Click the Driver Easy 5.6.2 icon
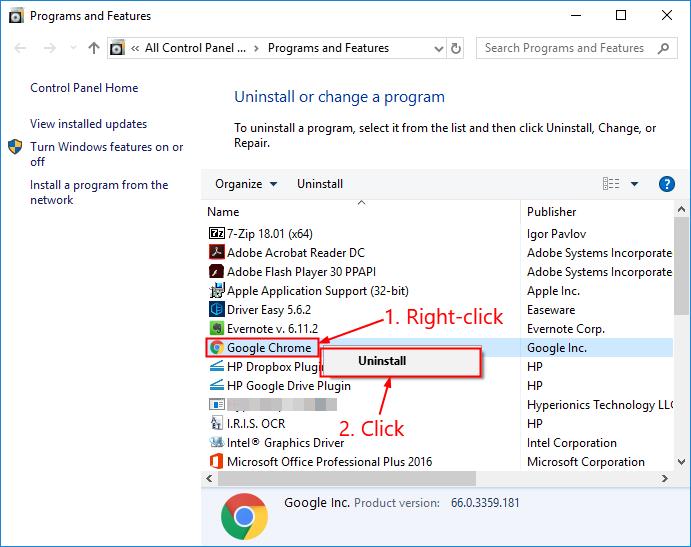The width and height of the screenshot is (691, 547). click(216, 309)
